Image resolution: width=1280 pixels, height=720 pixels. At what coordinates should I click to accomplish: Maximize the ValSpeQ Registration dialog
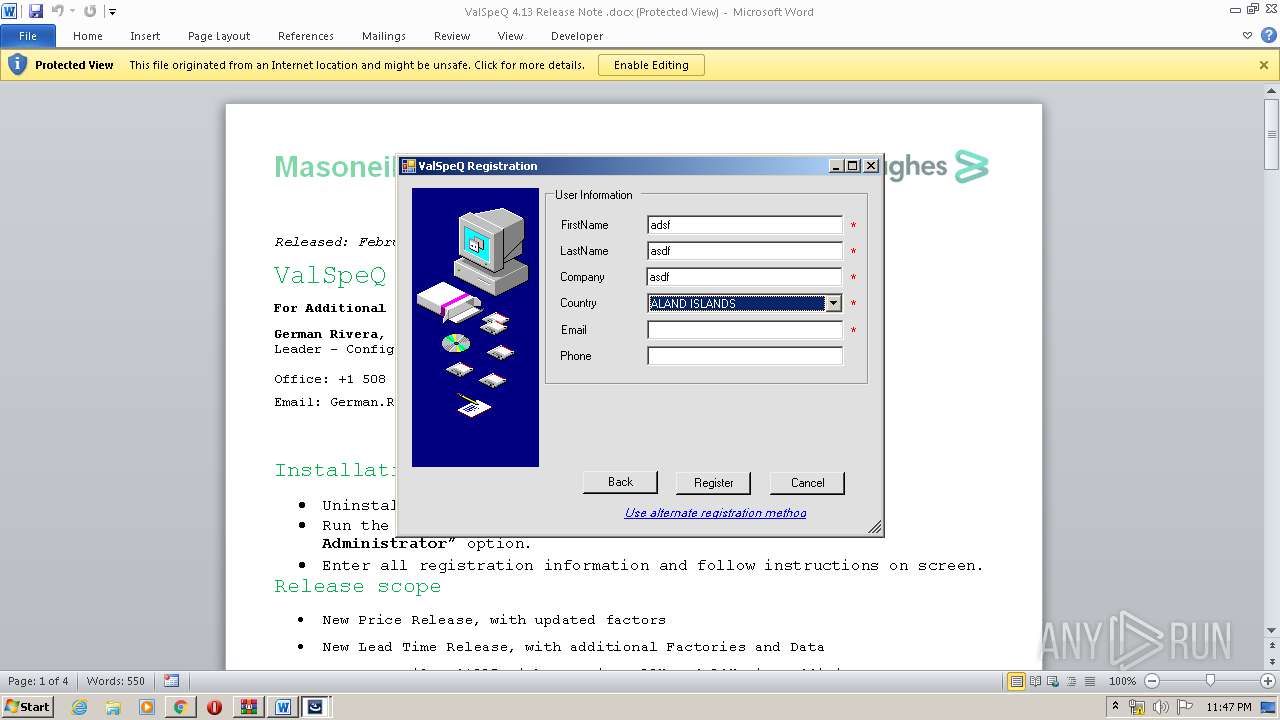coord(853,166)
